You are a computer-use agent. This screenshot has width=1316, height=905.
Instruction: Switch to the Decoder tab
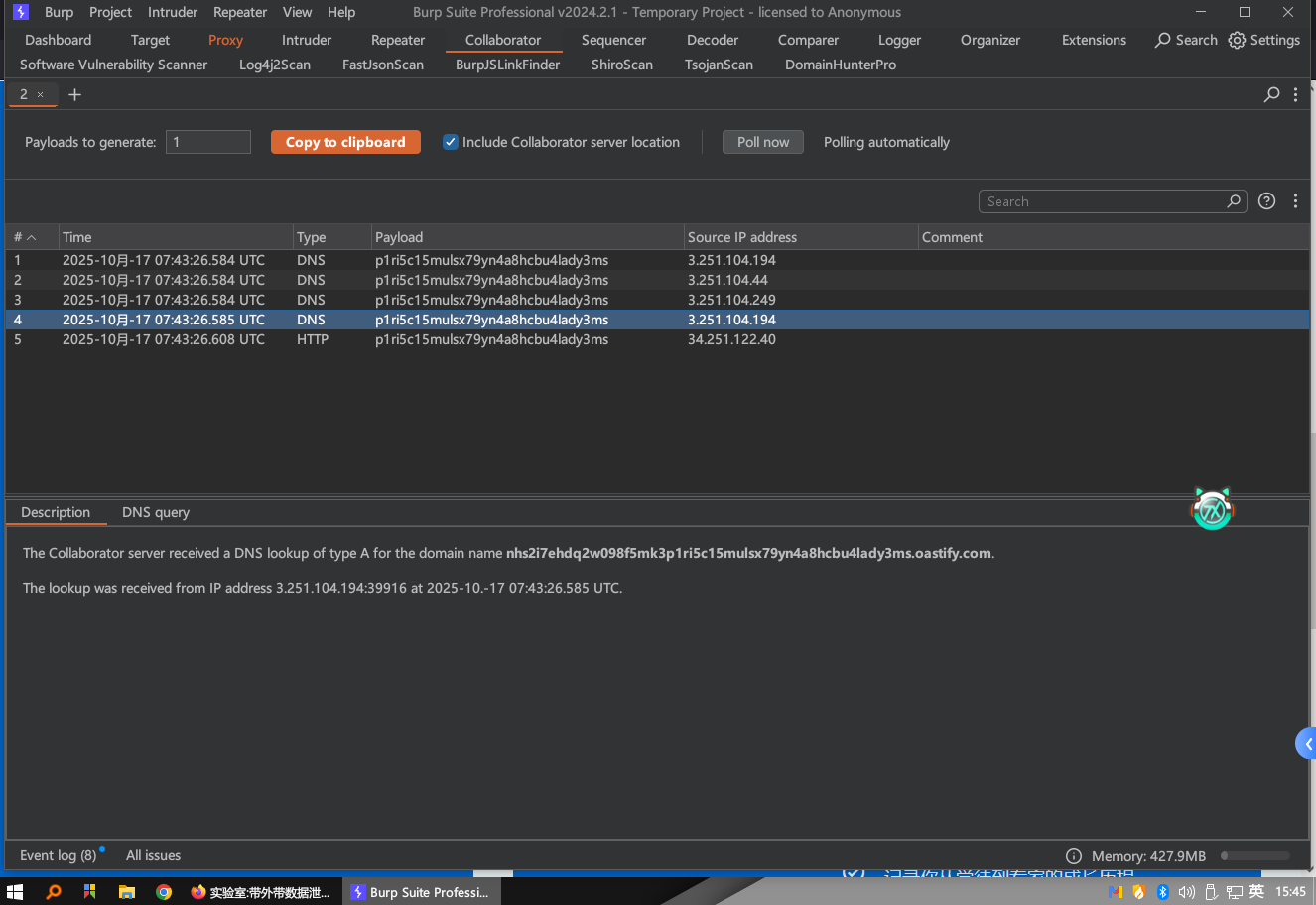(713, 40)
